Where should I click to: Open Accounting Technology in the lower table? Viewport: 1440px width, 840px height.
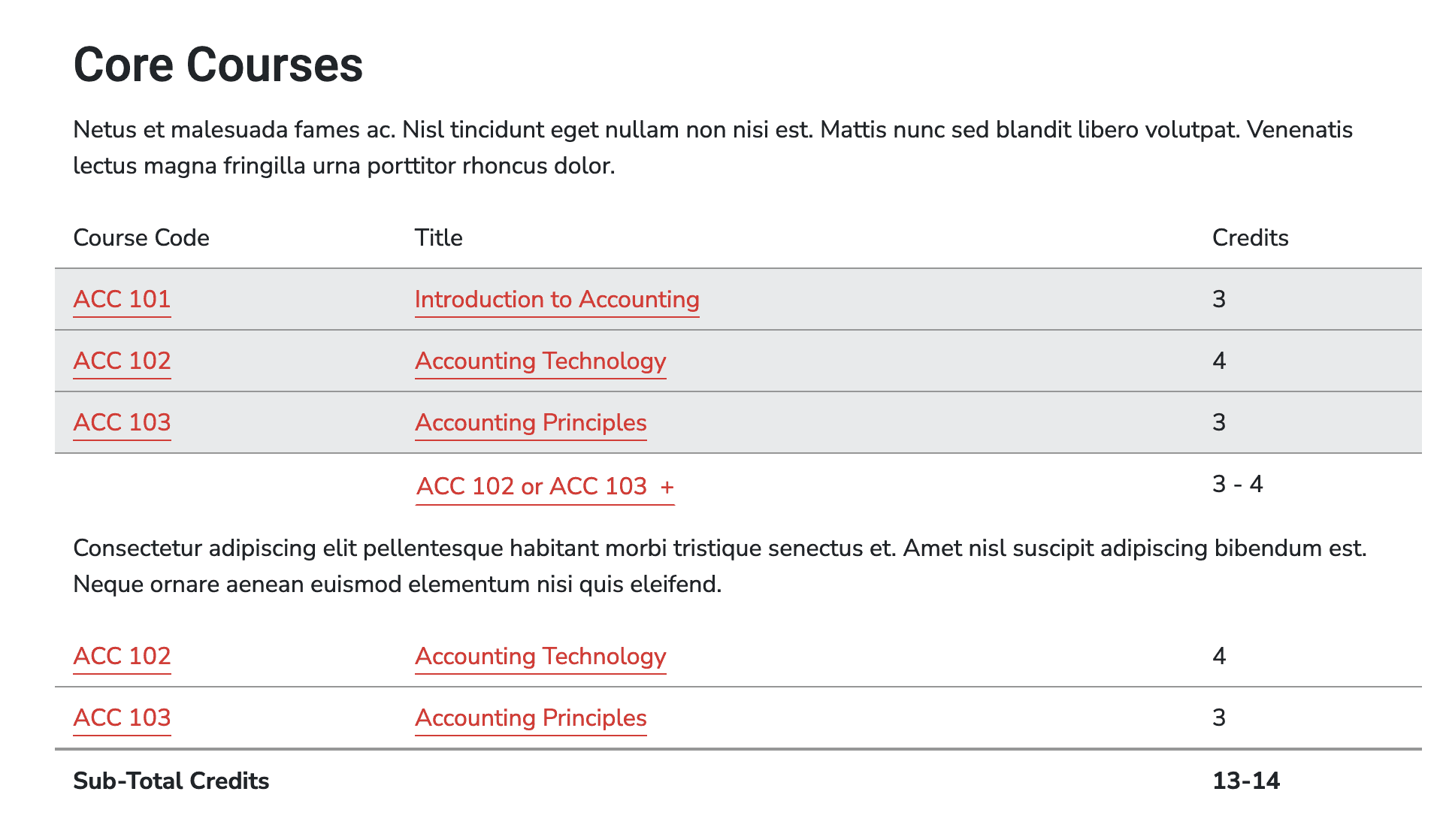[x=540, y=657]
